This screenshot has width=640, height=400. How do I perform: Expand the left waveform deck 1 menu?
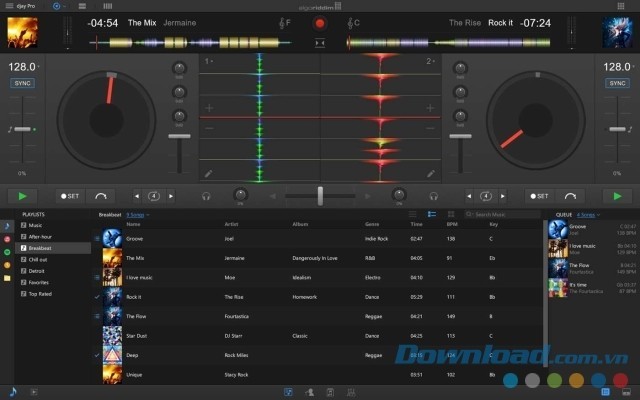(208, 61)
